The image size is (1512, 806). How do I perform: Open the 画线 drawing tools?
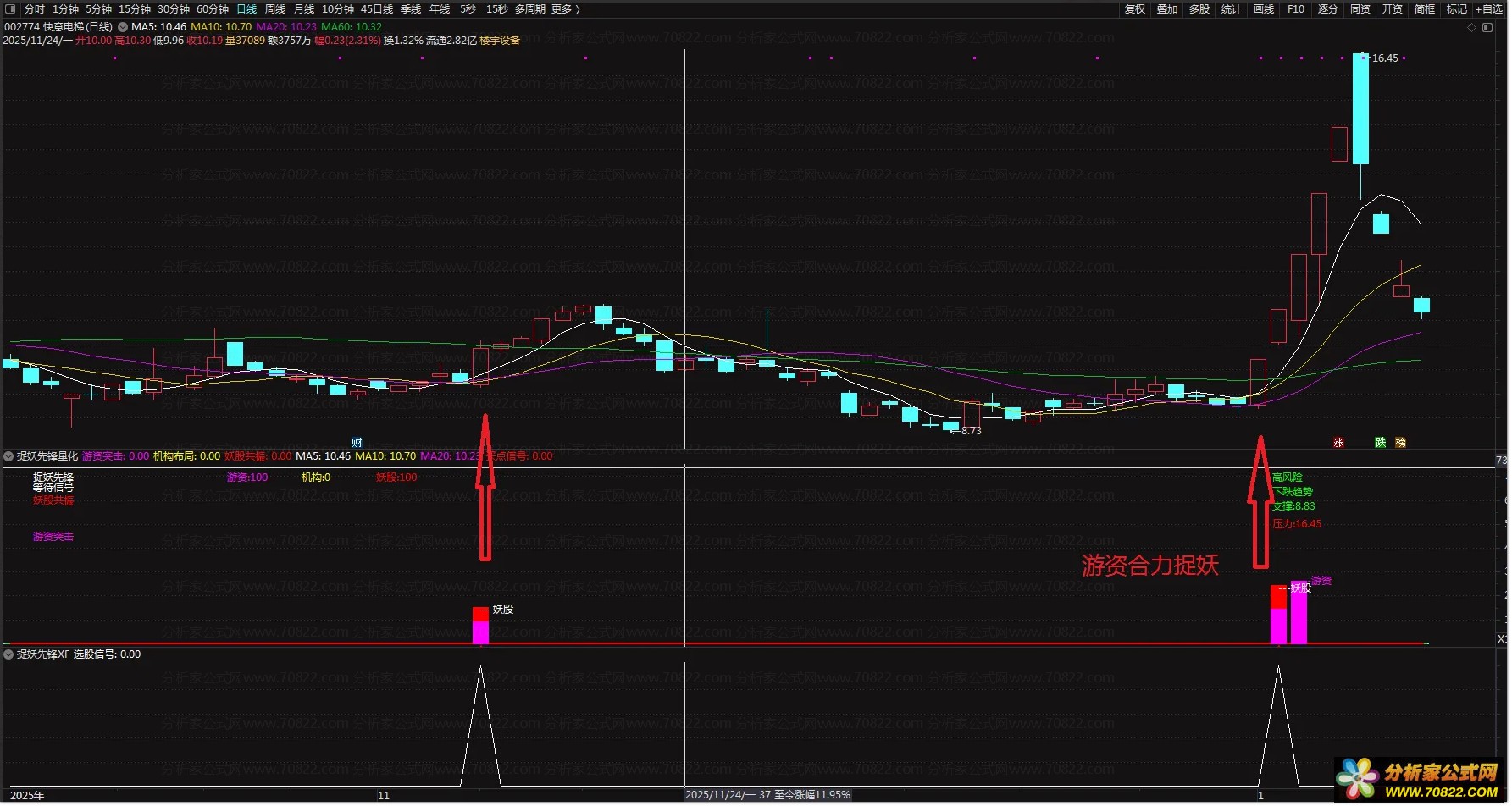(x=1264, y=9)
